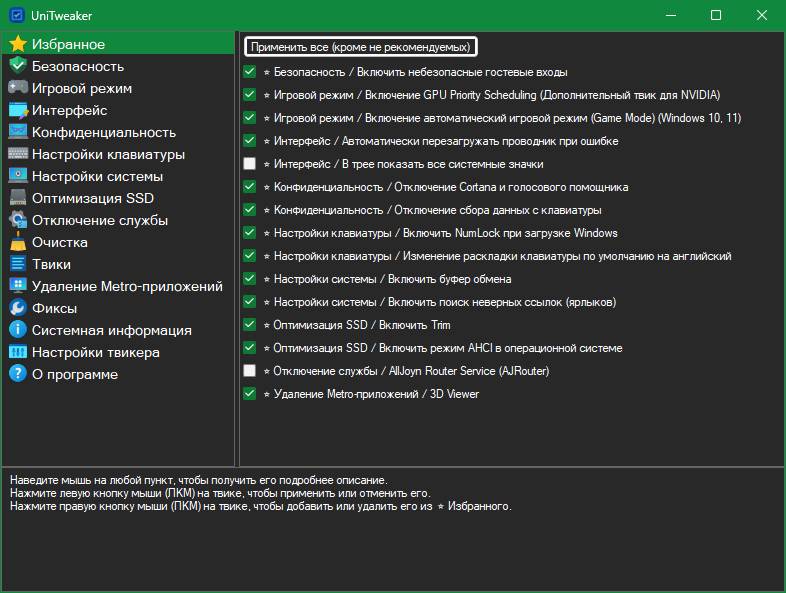Click the drive icon for Оптимизация SSD
Image resolution: width=786 pixels, height=593 pixels.
(17, 198)
